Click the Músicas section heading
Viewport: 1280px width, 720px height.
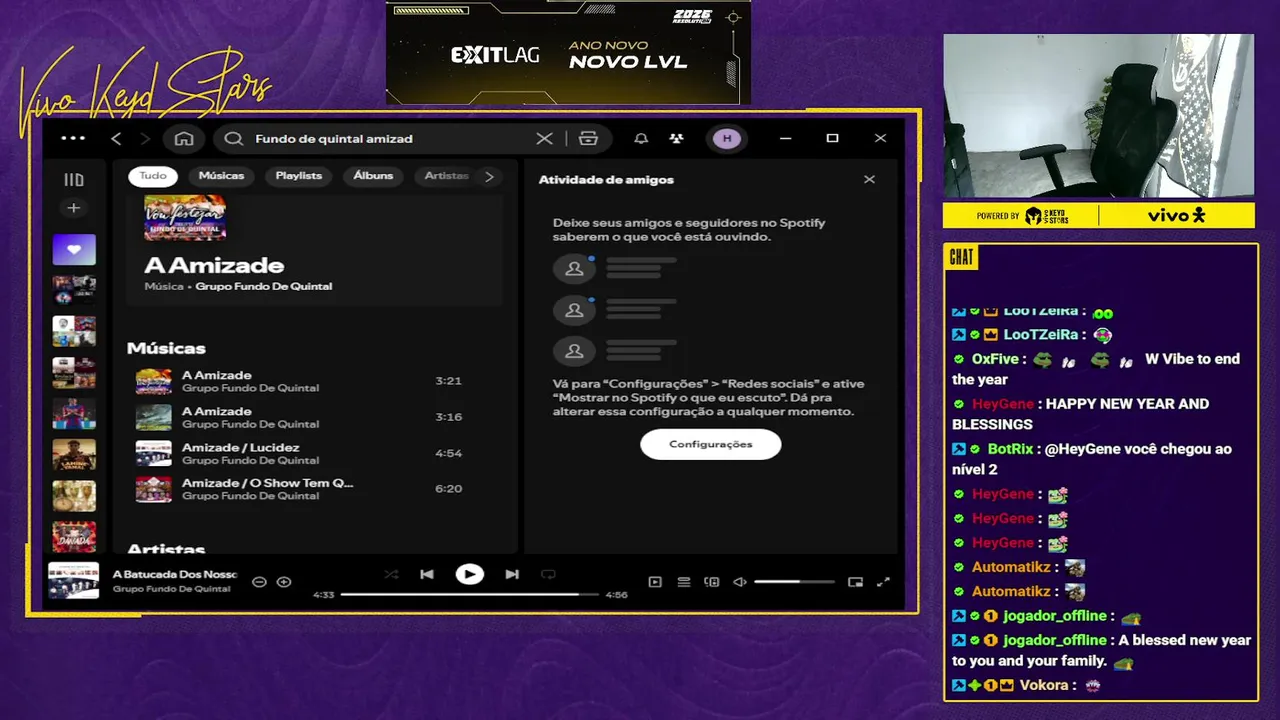pos(166,348)
